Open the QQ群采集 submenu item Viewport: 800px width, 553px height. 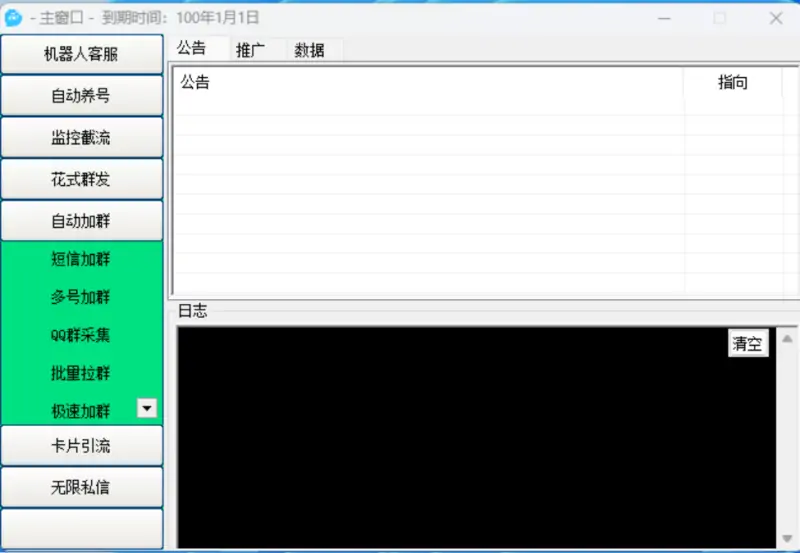[81, 336]
